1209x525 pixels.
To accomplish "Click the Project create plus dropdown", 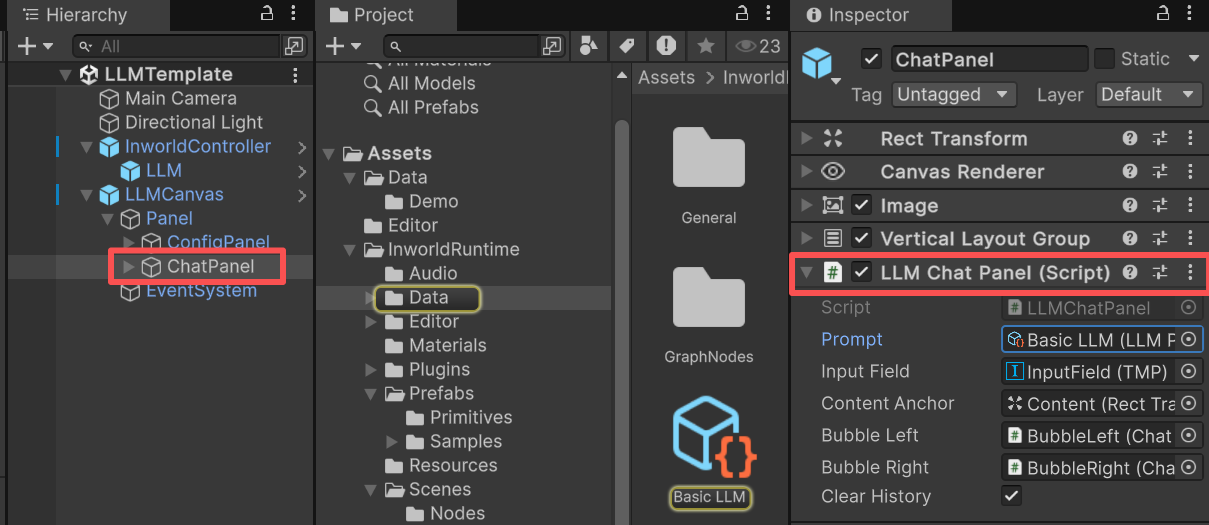I will [x=343, y=46].
